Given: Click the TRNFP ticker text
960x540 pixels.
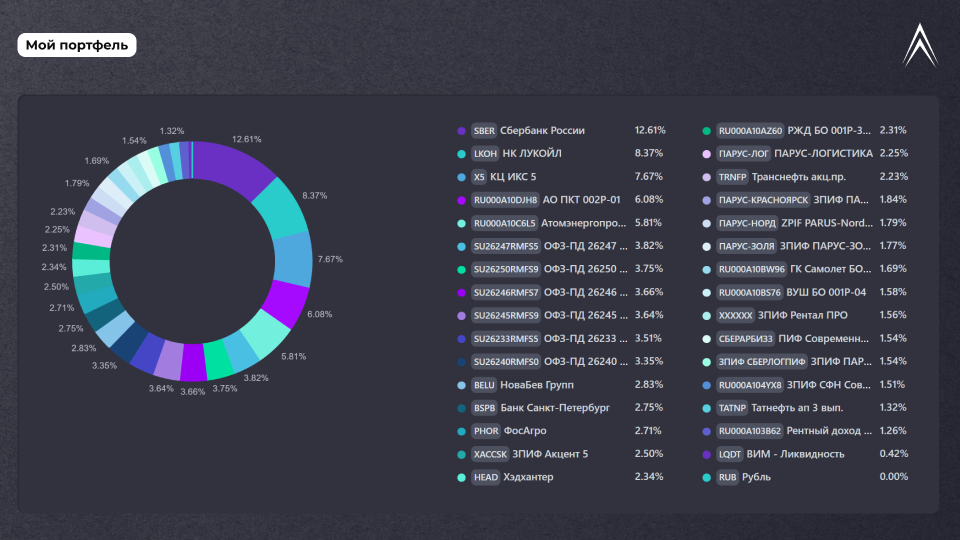Looking at the screenshot, I should [733, 177].
